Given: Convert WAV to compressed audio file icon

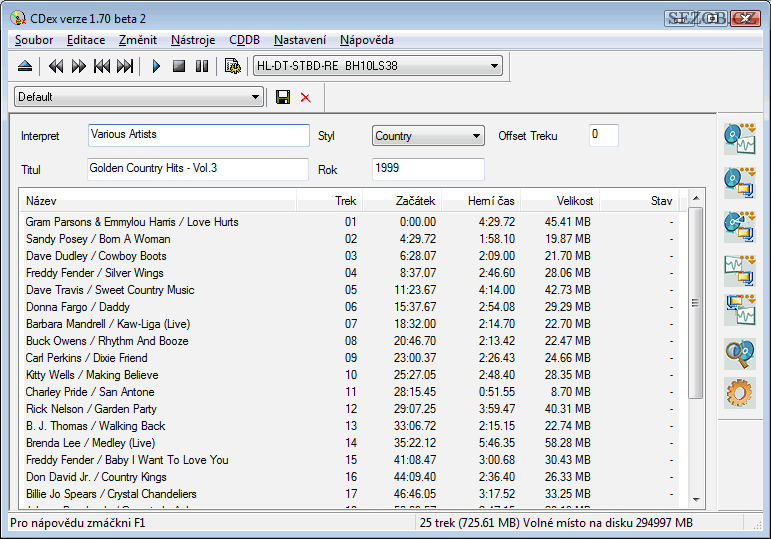Looking at the screenshot, I should pos(740,270).
